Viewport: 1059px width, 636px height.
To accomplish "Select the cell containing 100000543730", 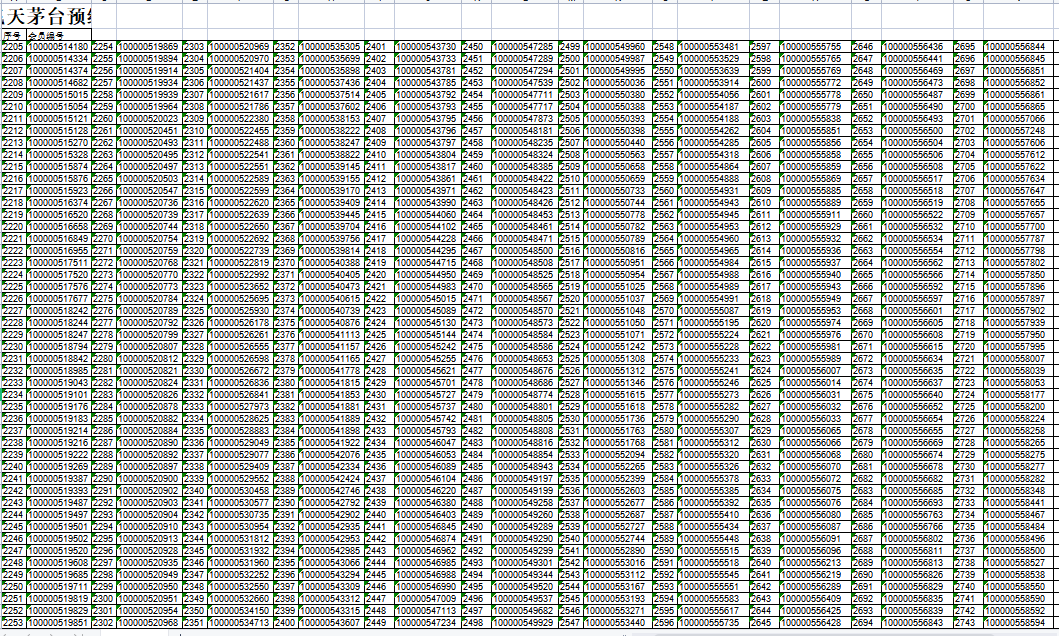I will pyautogui.click(x=428, y=47).
